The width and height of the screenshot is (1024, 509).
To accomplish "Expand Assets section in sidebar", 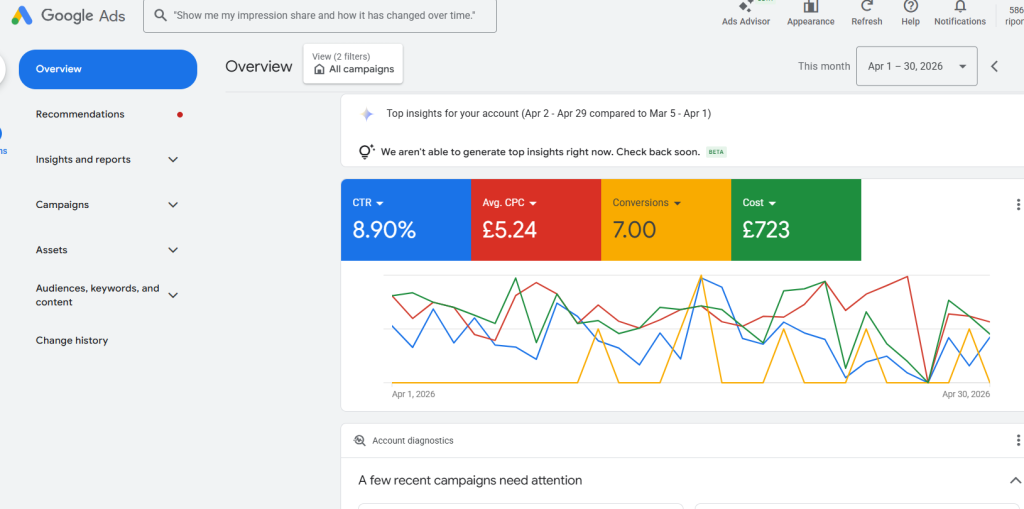I will coord(173,250).
